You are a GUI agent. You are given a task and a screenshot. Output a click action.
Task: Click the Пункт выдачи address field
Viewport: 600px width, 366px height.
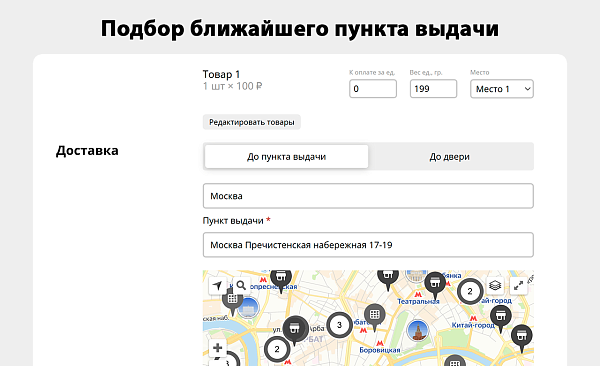point(368,245)
